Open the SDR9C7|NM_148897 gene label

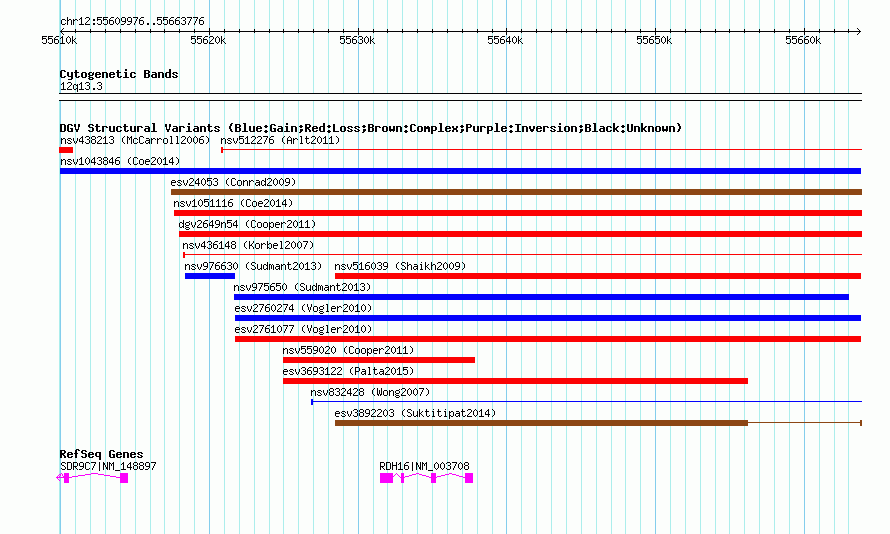108,466
